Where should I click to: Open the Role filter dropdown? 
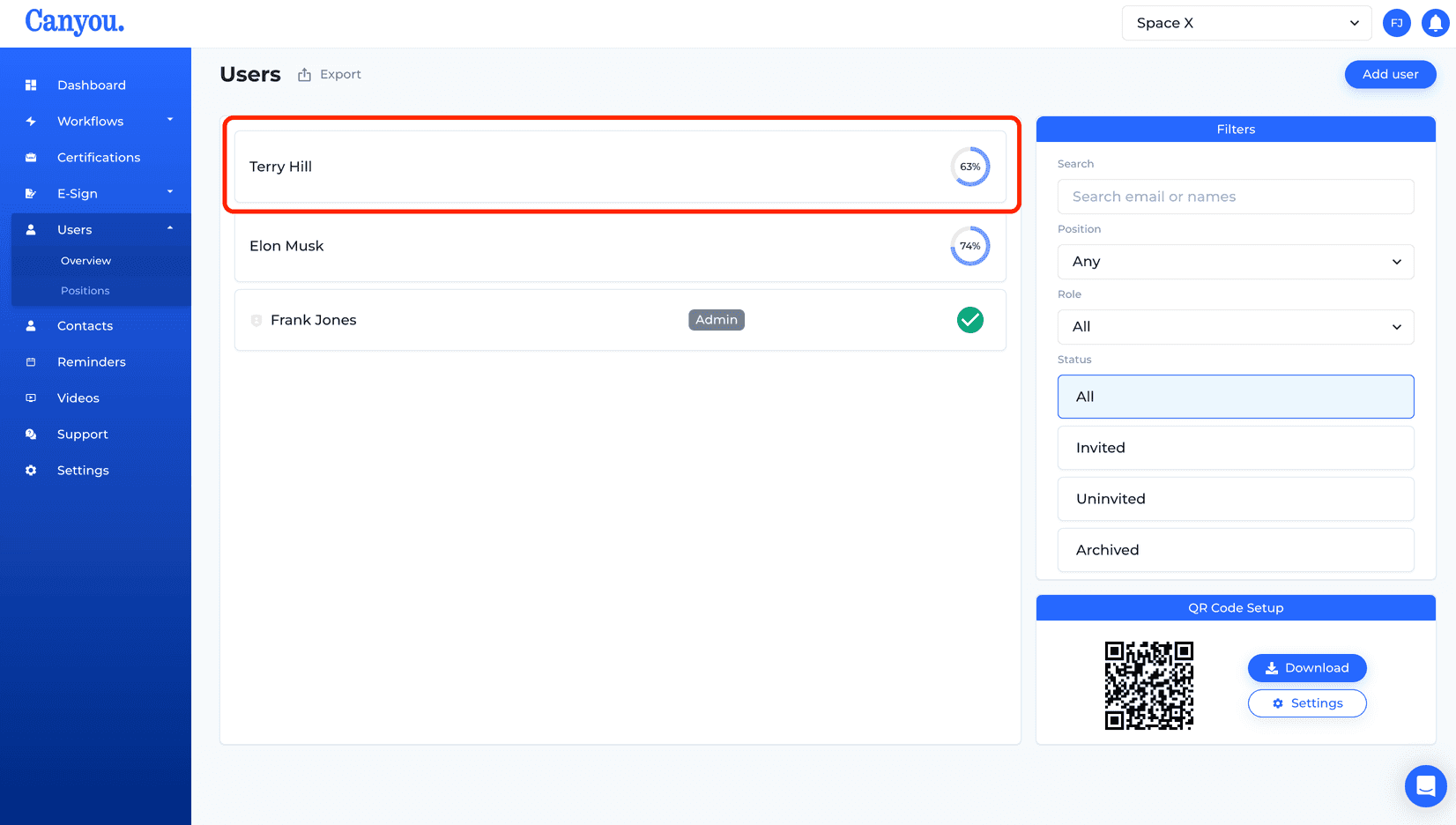tap(1236, 327)
